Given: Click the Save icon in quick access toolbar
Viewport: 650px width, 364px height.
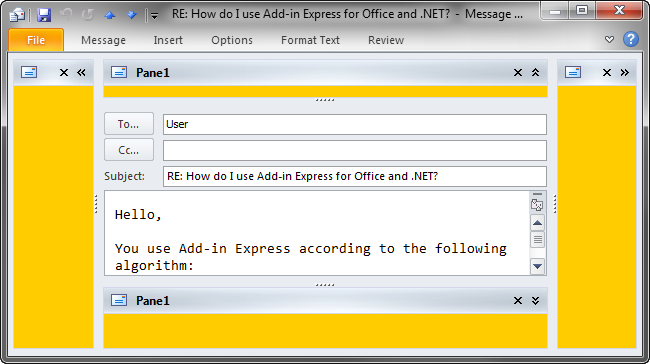Looking at the screenshot, I should 44,15.
